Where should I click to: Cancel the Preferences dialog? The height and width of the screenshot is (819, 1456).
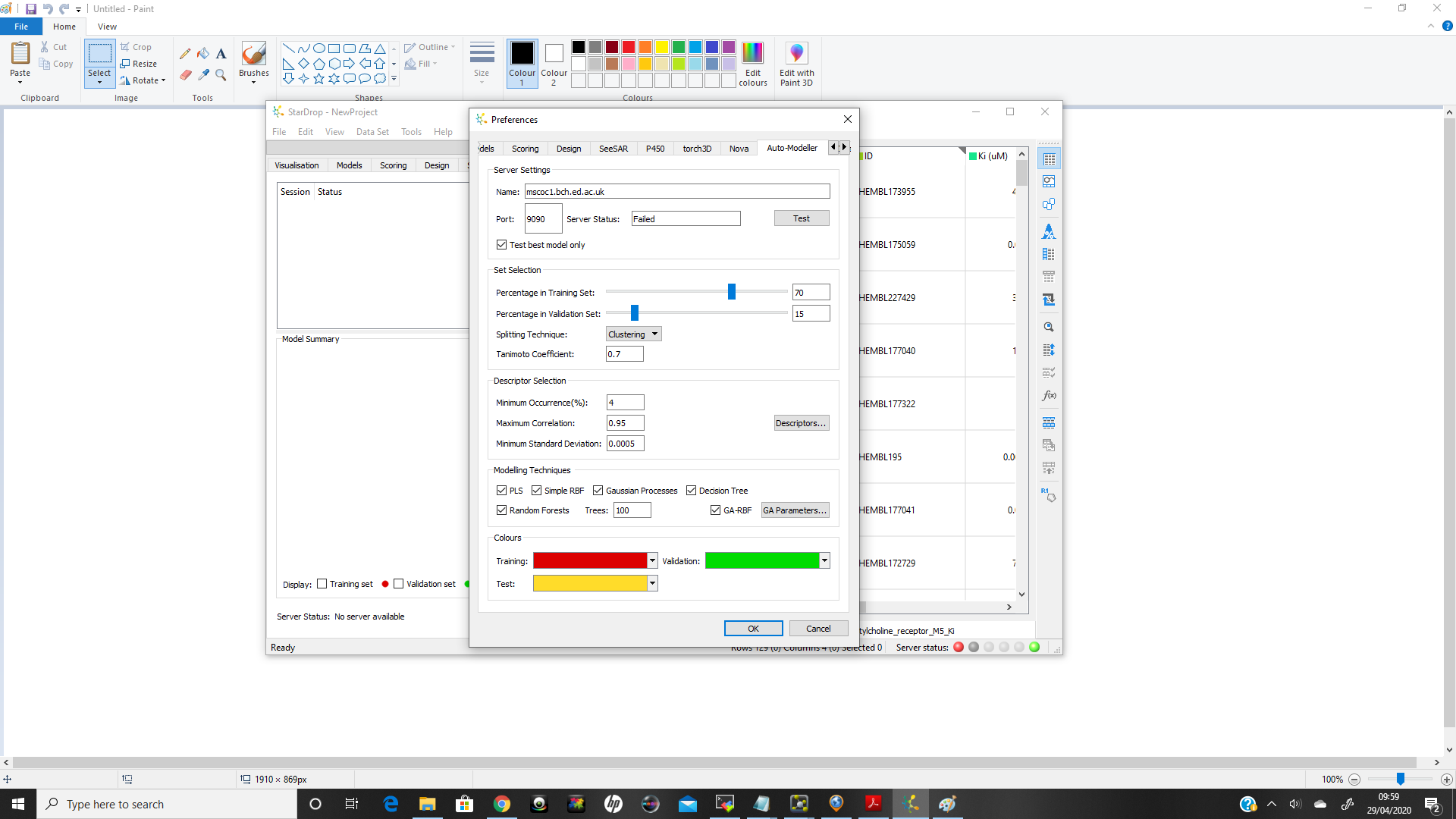pos(818,629)
